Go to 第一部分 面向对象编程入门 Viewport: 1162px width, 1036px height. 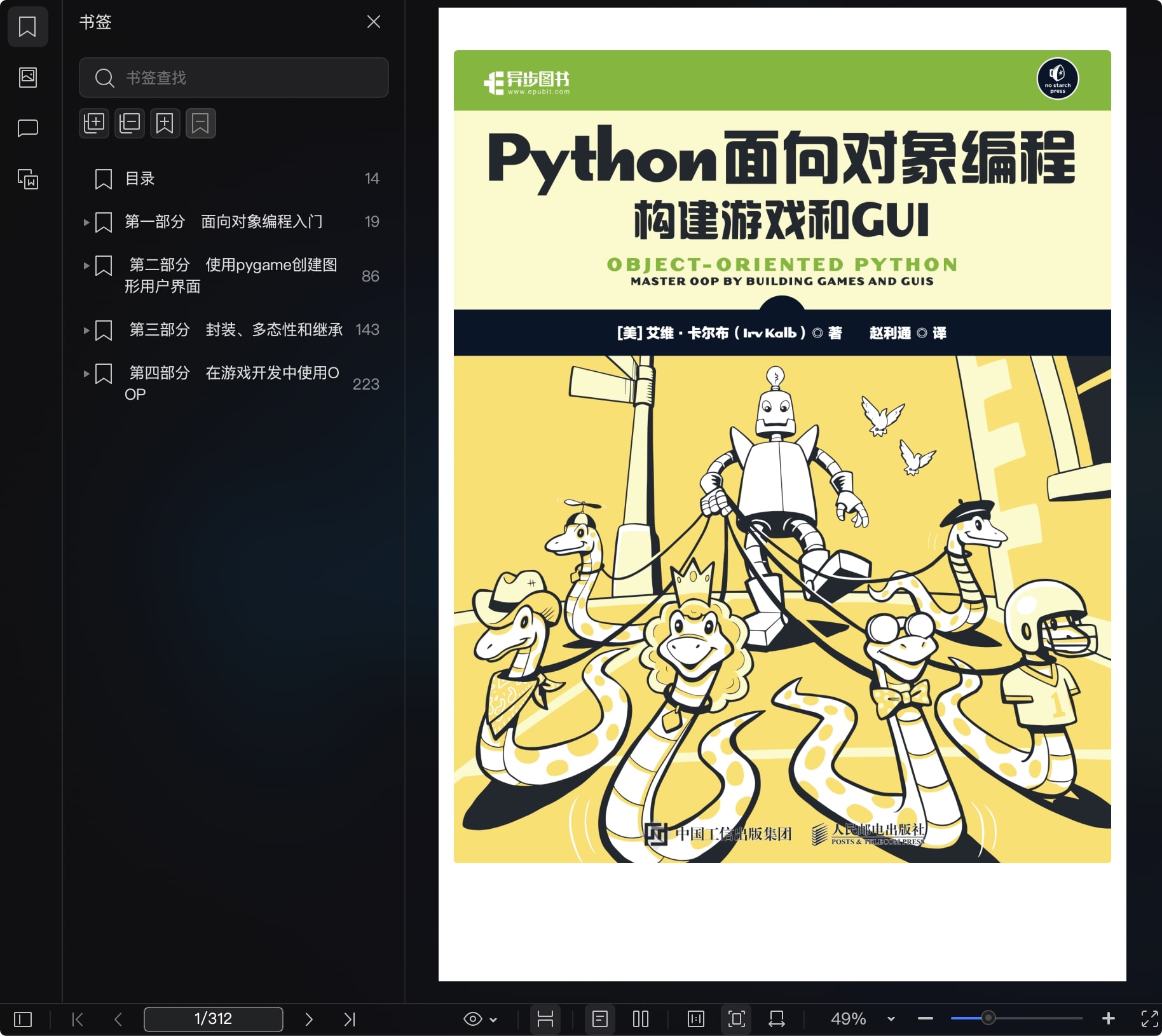tap(224, 222)
